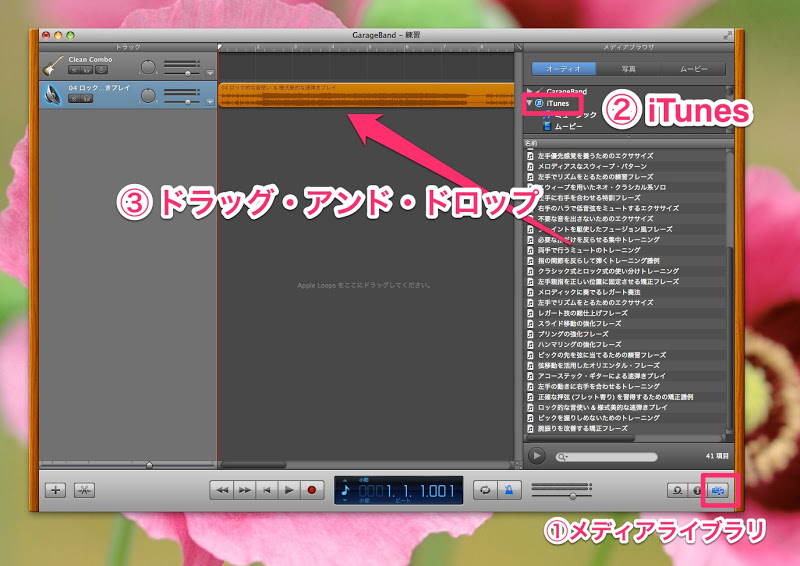The image size is (800, 566).
Task: Select the iTunes library source
Action: pos(558,103)
